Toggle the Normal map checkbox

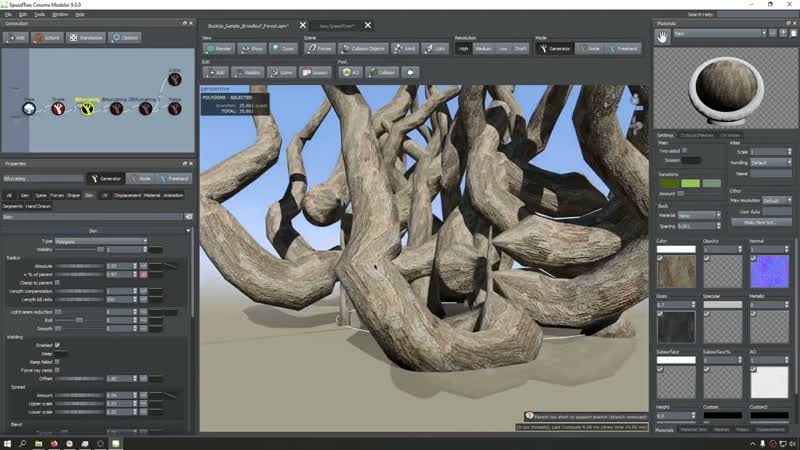click(x=754, y=259)
